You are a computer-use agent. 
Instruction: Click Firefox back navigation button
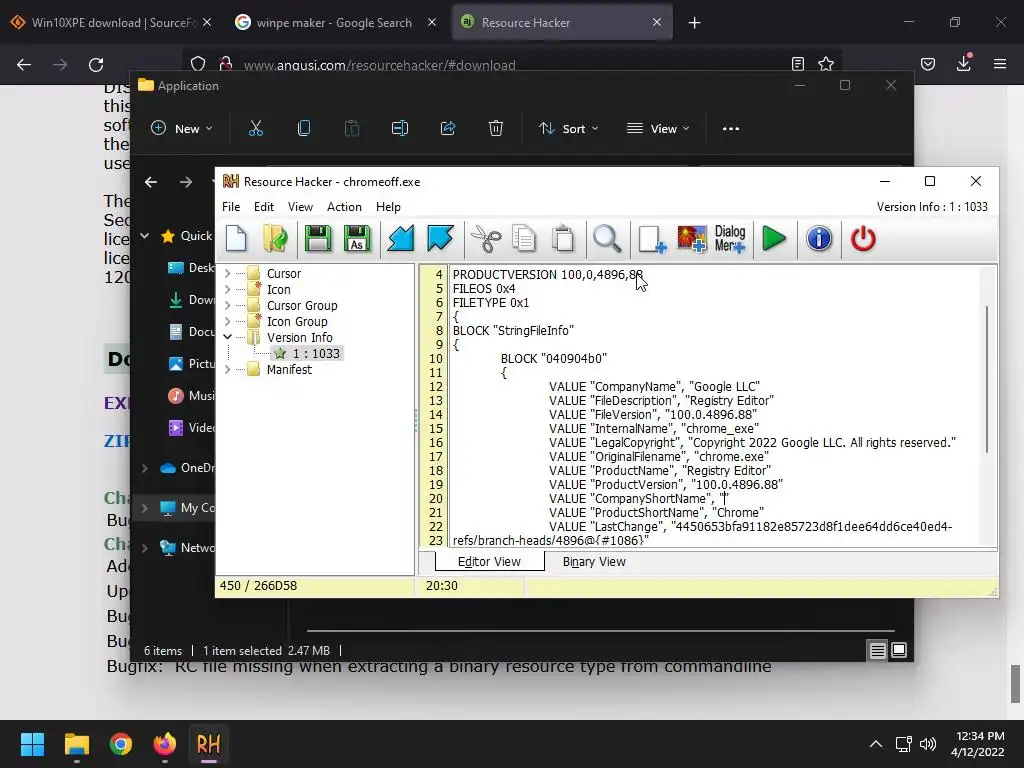pos(24,65)
